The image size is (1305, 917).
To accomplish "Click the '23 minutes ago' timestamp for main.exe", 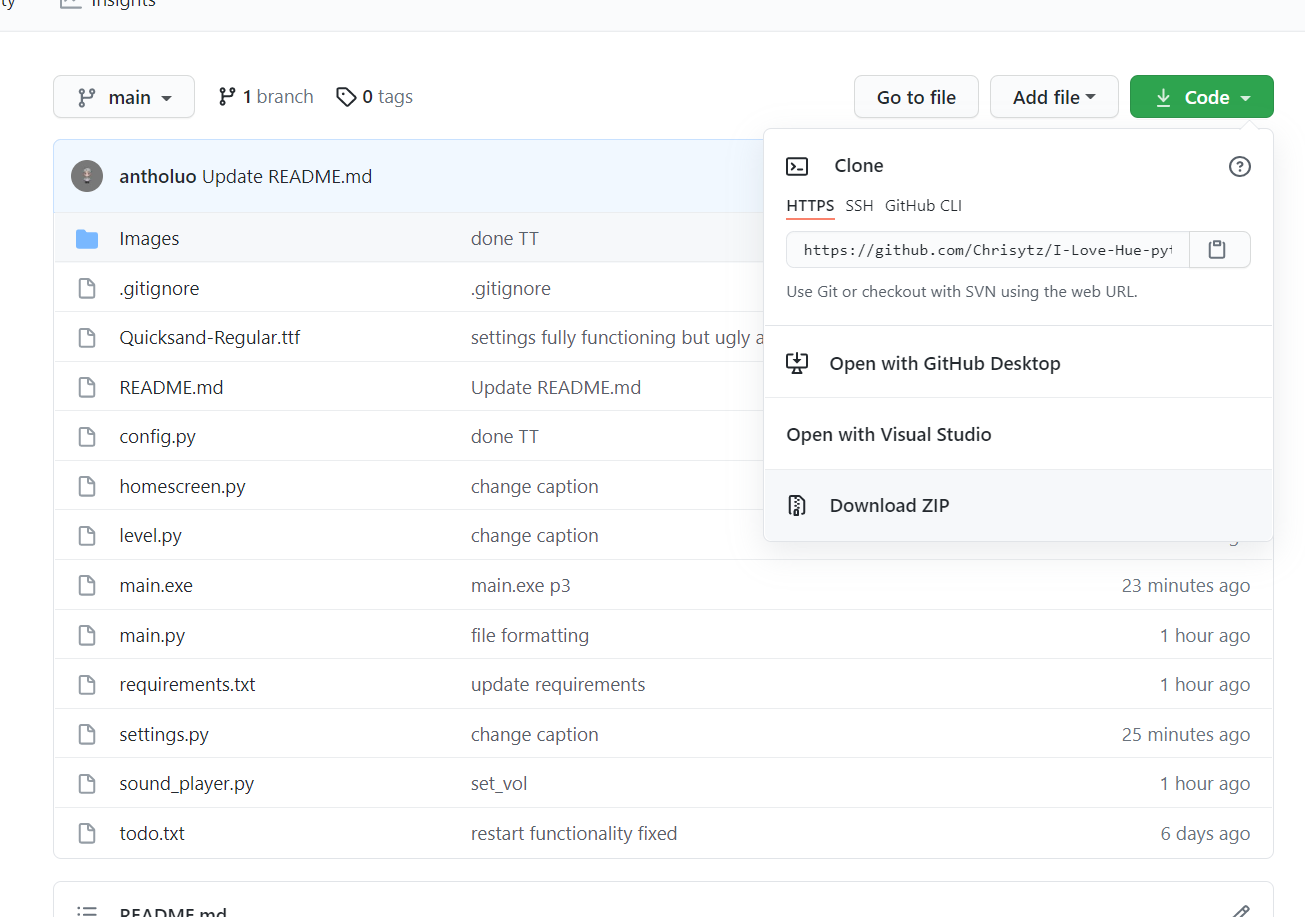I will pyautogui.click(x=1186, y=585).
